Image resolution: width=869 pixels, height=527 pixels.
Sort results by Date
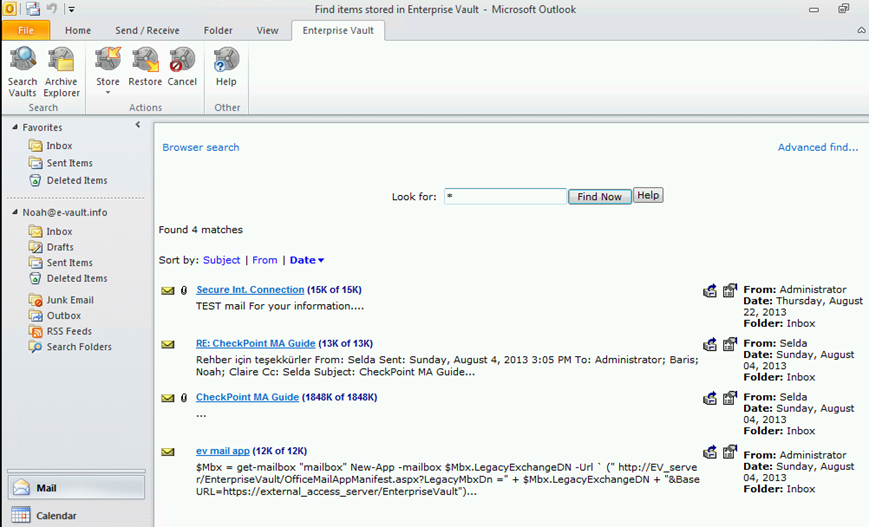303,260
